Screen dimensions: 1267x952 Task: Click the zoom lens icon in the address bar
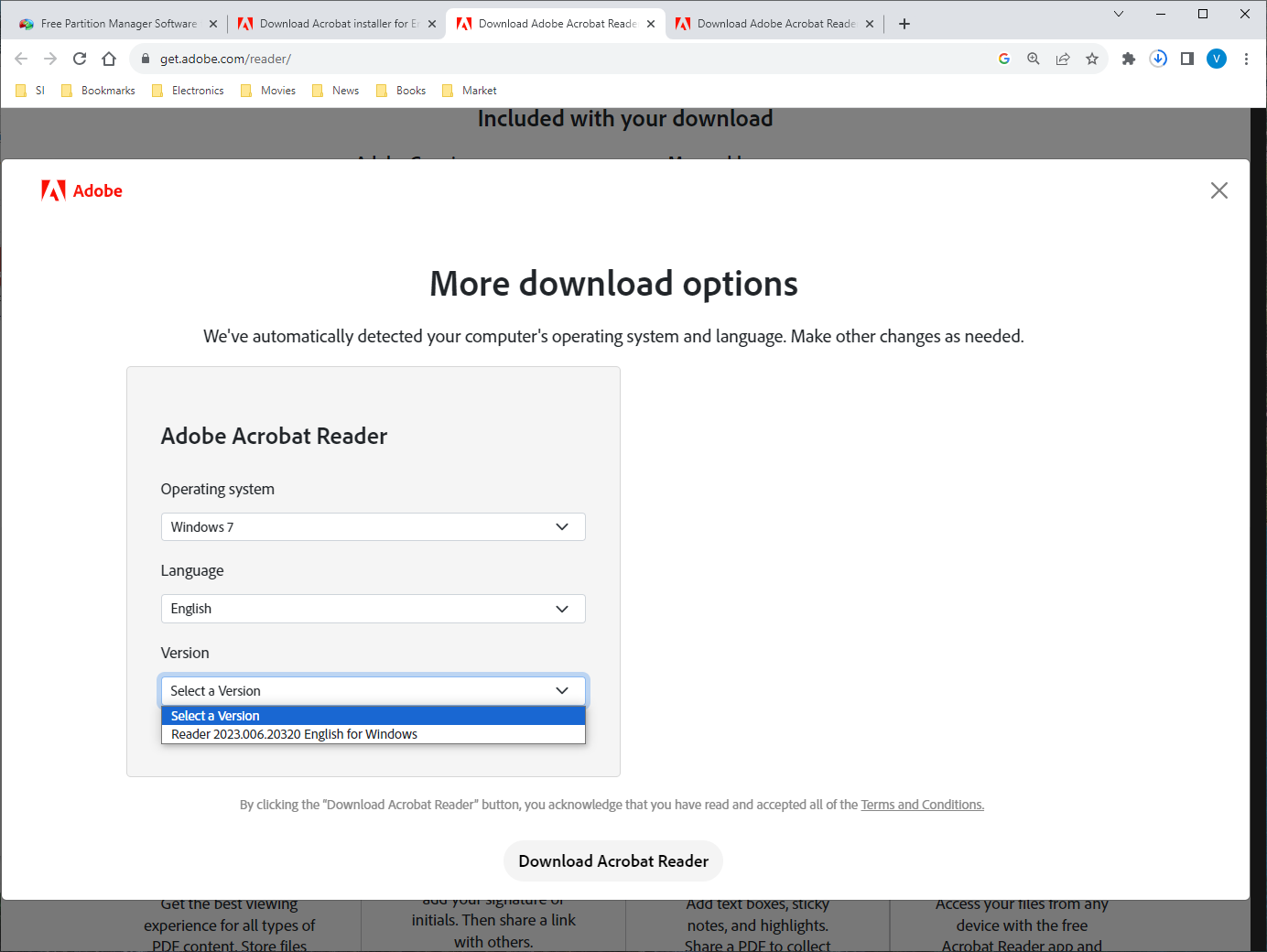point(1033,58)
